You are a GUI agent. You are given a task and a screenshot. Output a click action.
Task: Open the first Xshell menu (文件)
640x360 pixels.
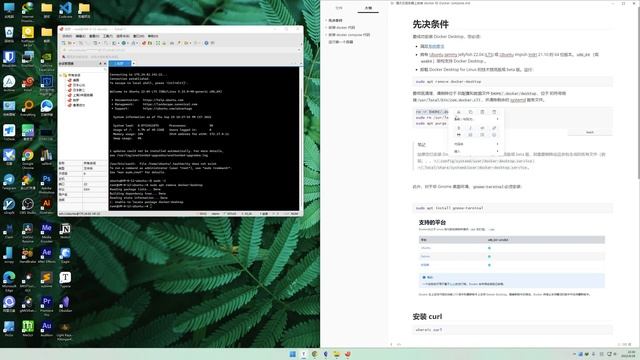[67, 36]
